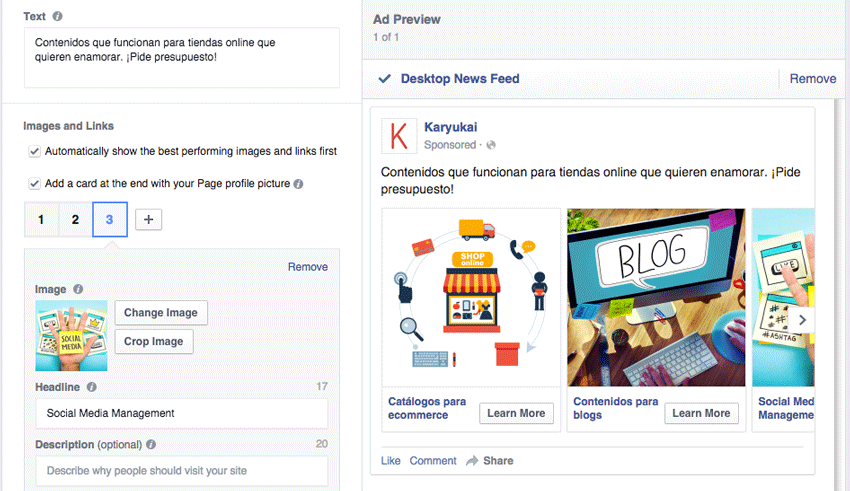Click the ad body text in preview
Viewport: 850px width, 491px height.
click(x=590, y=180)
